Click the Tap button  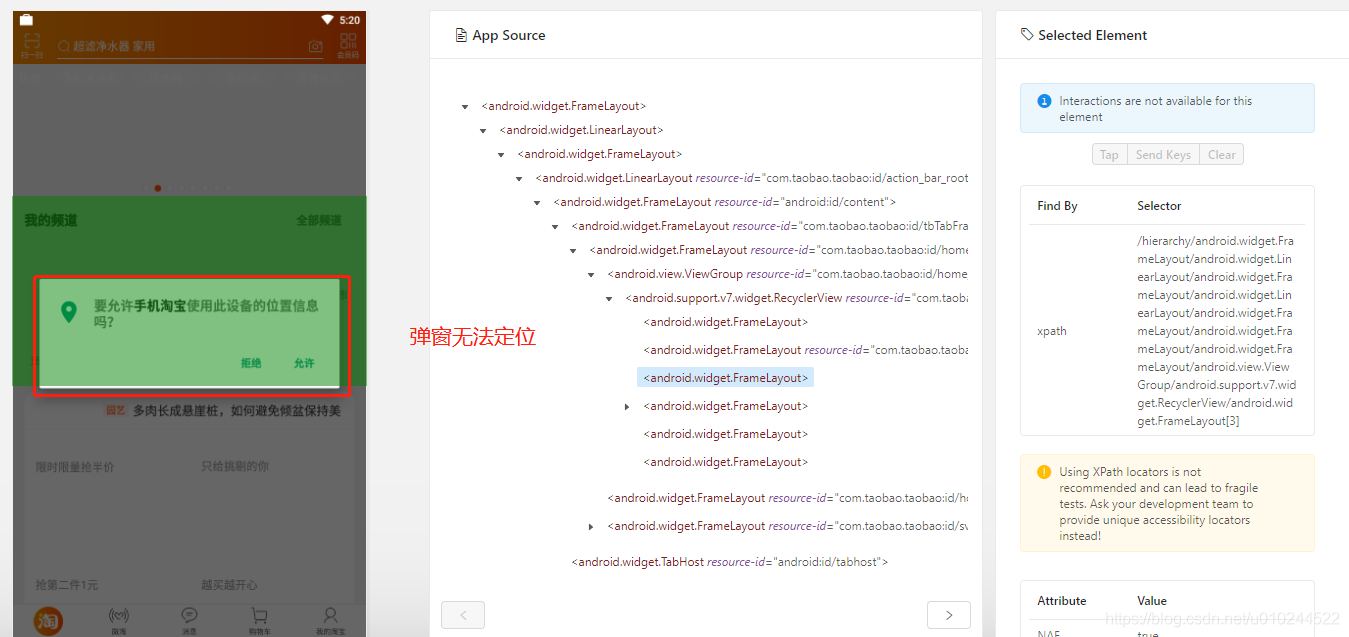coord(1109,154)
